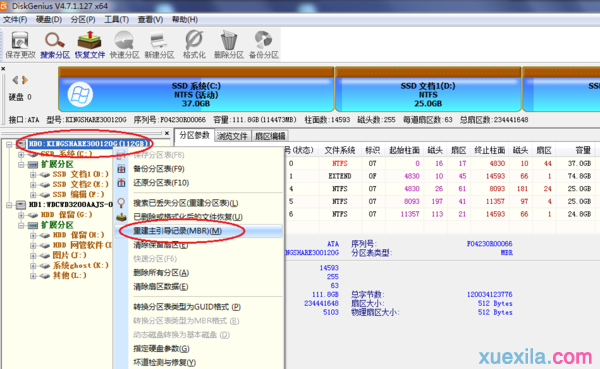Click the 总字节数 value 120034123776
Viewport: 600px width, 369px height.
(x=489, y=294)
